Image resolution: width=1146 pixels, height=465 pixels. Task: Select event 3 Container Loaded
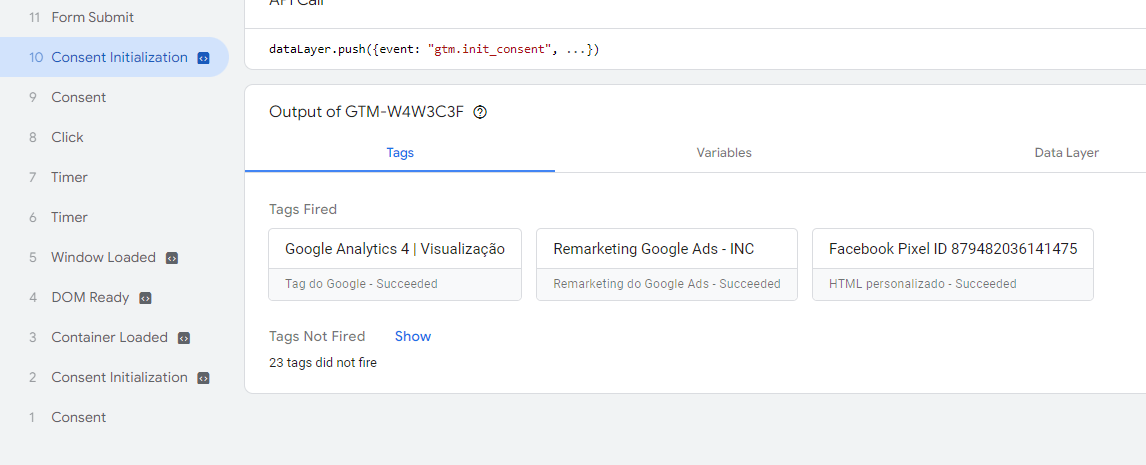pyautogui.click(x=114, y=337)
